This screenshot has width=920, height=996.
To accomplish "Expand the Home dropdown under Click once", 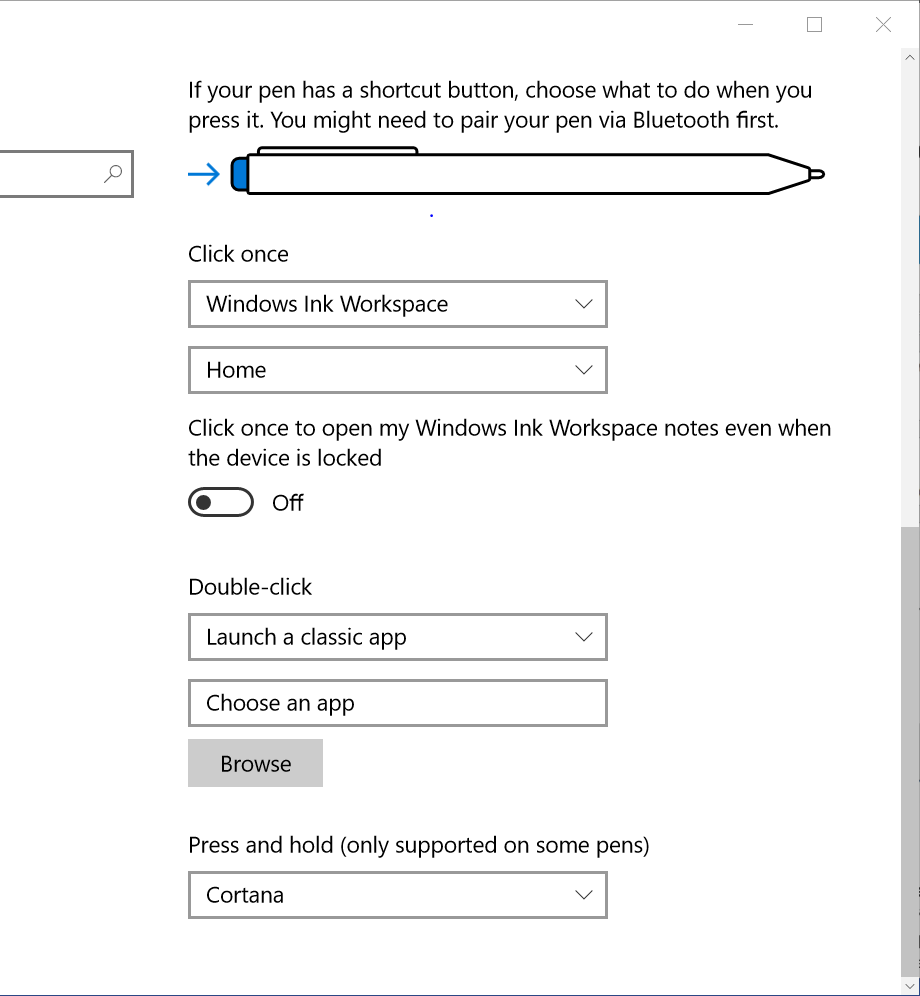I will click(x=397, y=370).
